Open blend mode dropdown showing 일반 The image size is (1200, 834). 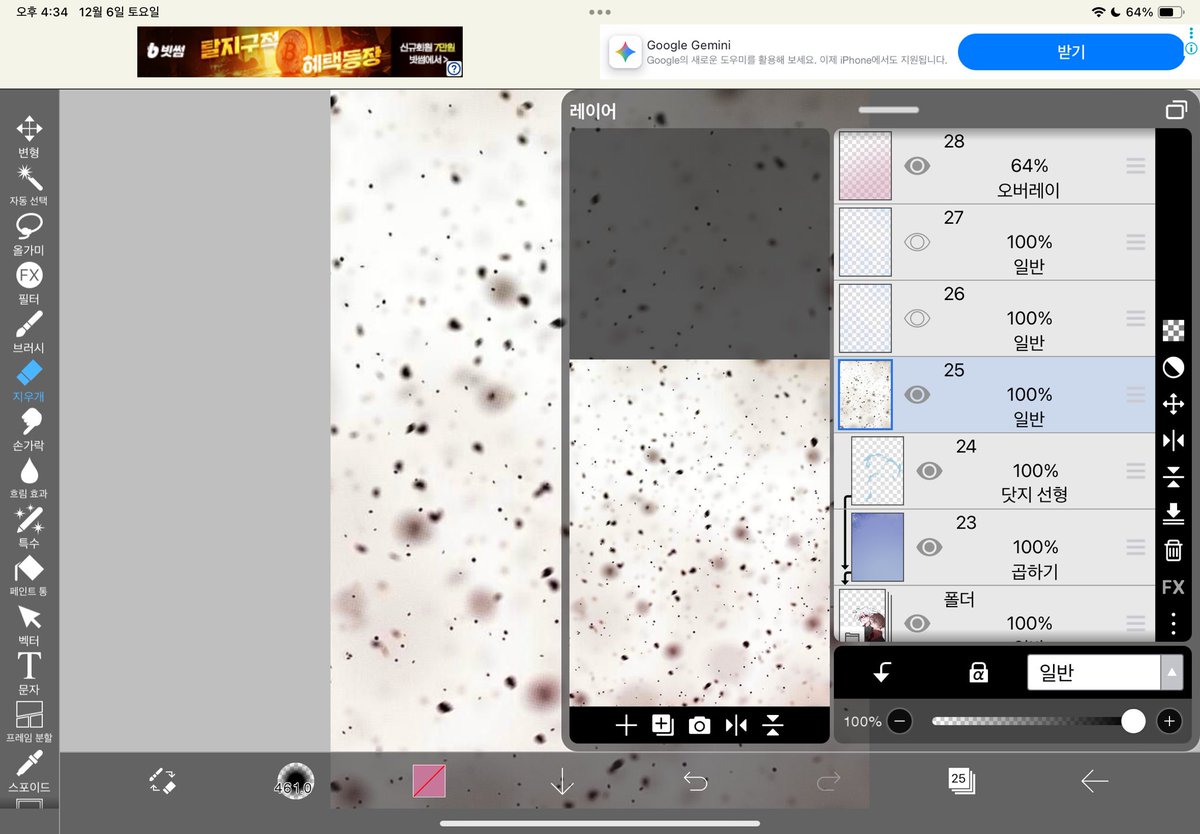(x=1105, y=673)
